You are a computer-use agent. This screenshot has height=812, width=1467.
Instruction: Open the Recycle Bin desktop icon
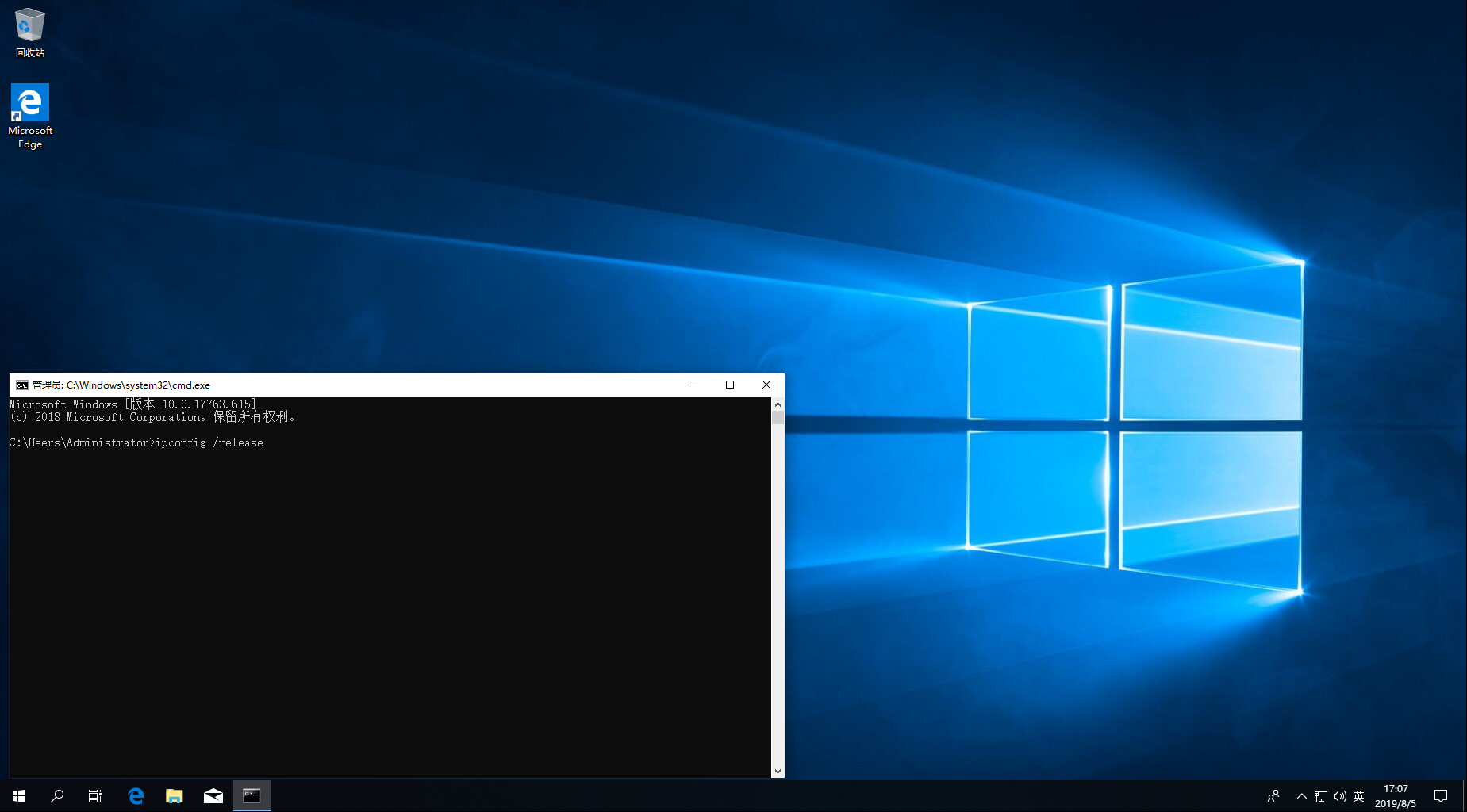[30, 32]
